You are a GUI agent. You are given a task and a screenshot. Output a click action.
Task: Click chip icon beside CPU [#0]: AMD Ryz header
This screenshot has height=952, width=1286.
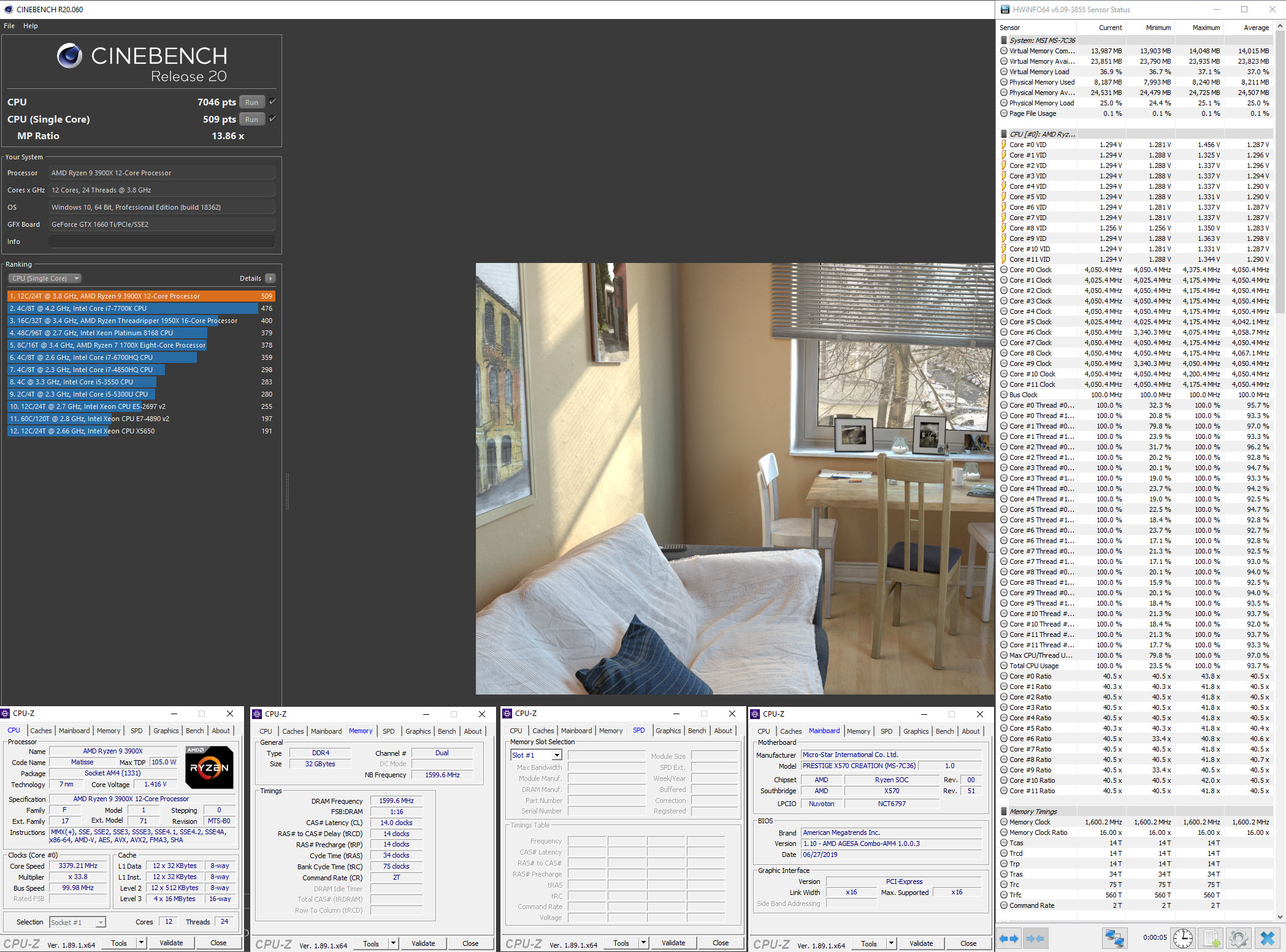point(1004,134)
